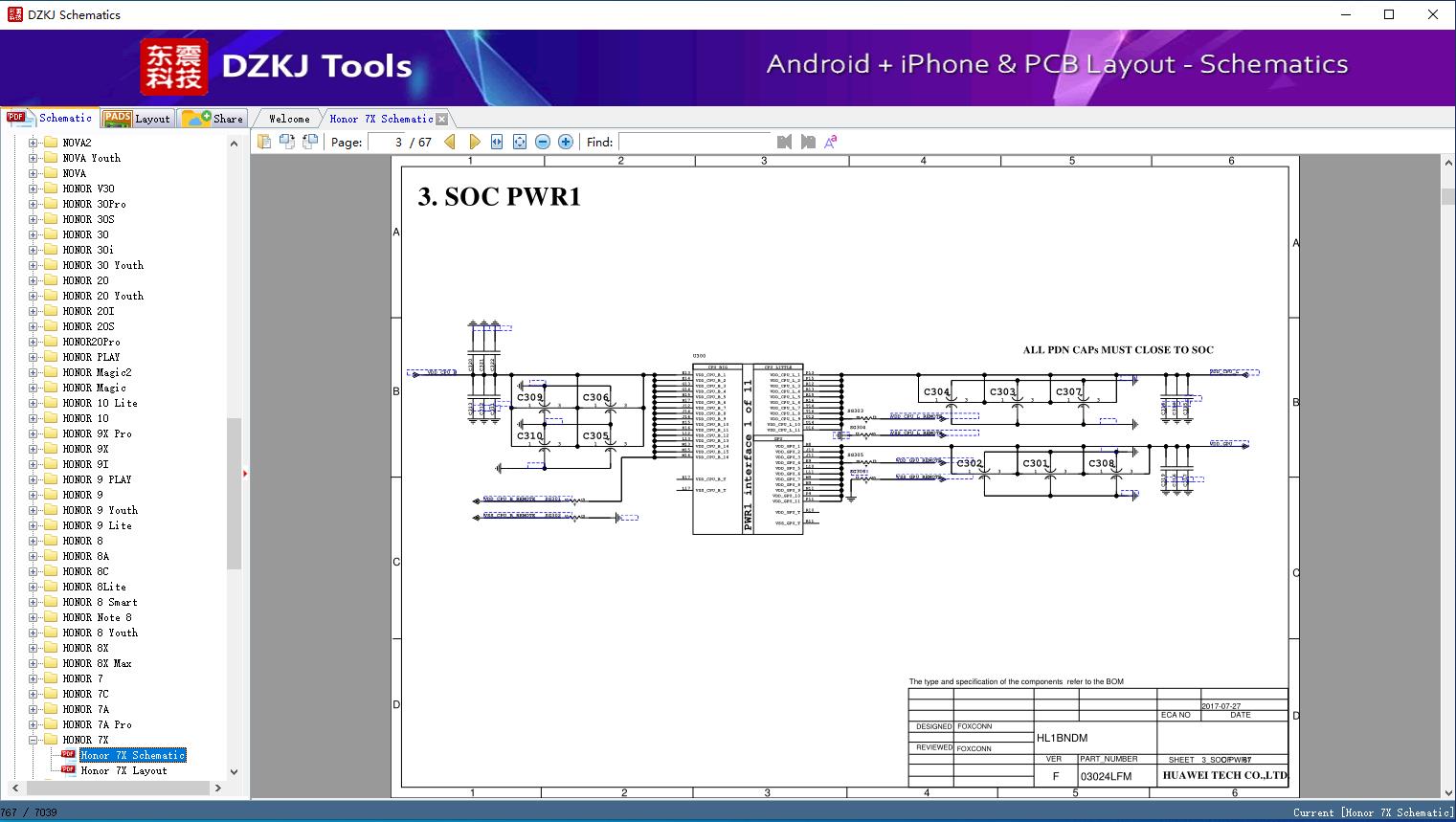Screen dimensions: 1456x822
Task: Zoom in with the plus icon
Action: (566, 142)
